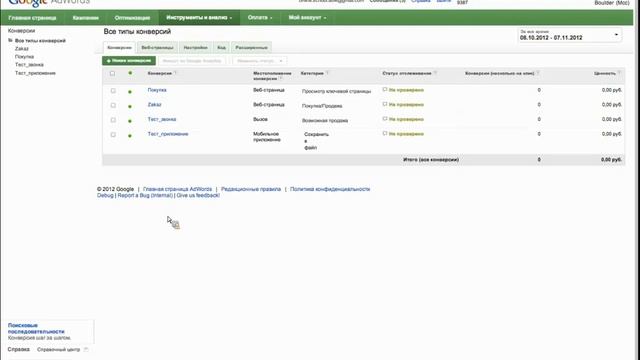Open Справочный центр help link
The width and height of the screenshot is (640, 360).
tap(58, 350)
